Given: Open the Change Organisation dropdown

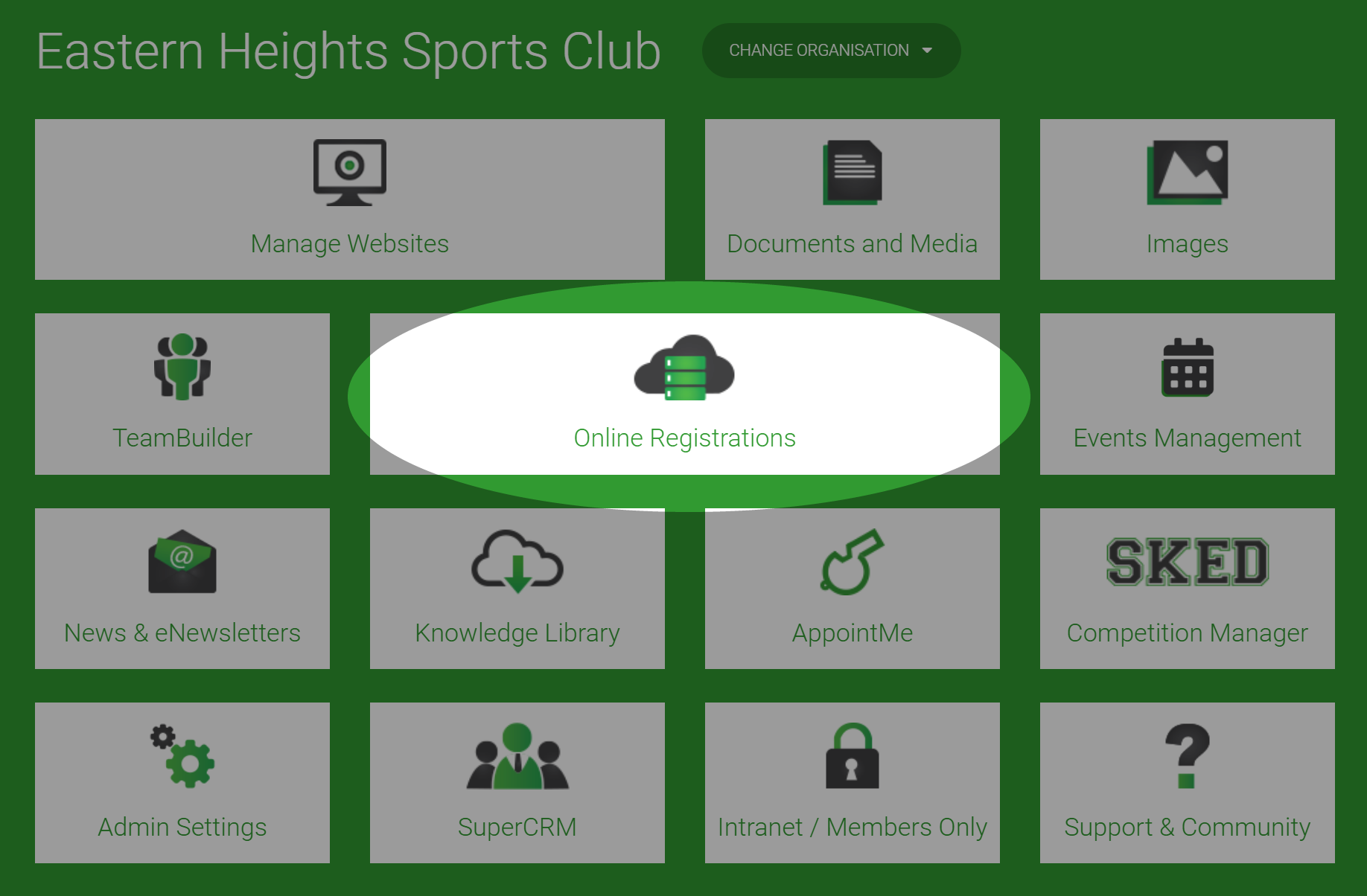Looking at the screenshot, I should pyautogui.click(x=831, y=51).
